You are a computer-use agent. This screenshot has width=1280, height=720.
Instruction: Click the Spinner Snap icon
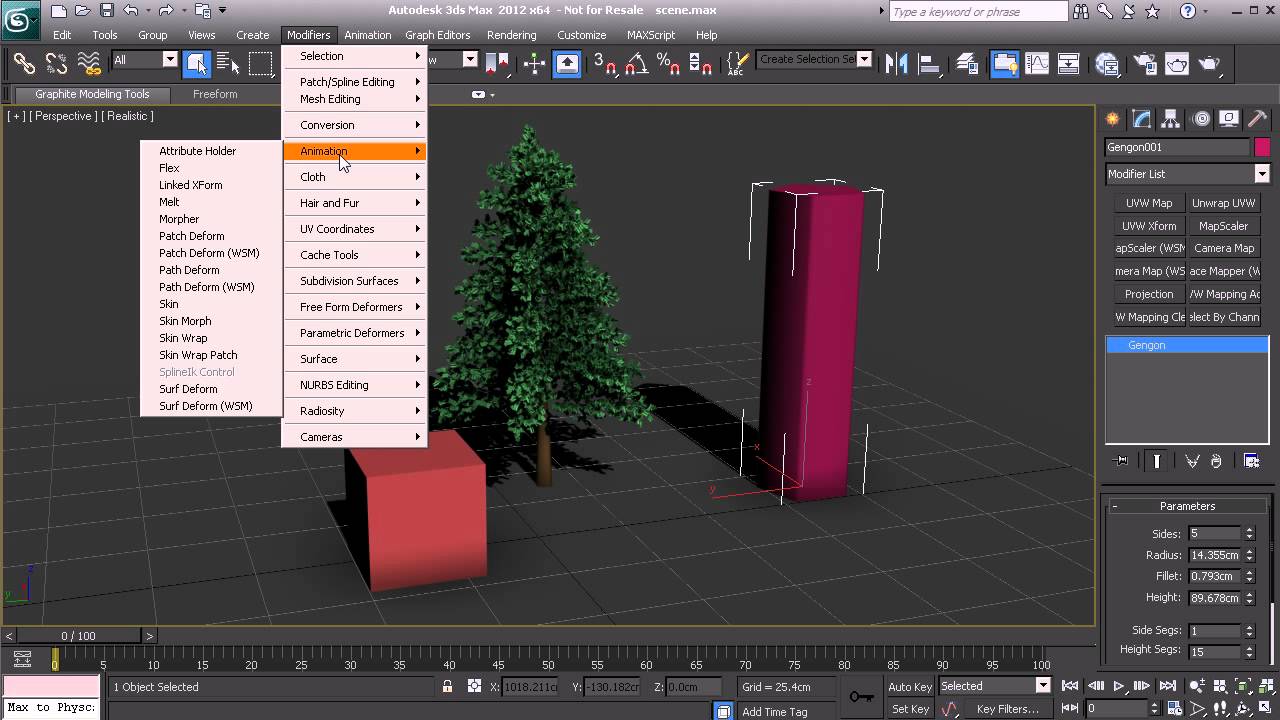coord(701,63)
